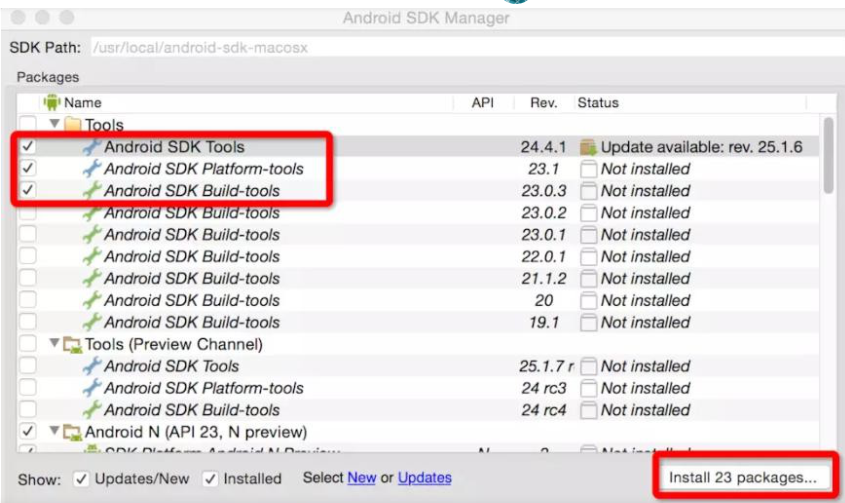
Task: Click the vertical scrollbar of package list
Action: click(x=828, y=155)
